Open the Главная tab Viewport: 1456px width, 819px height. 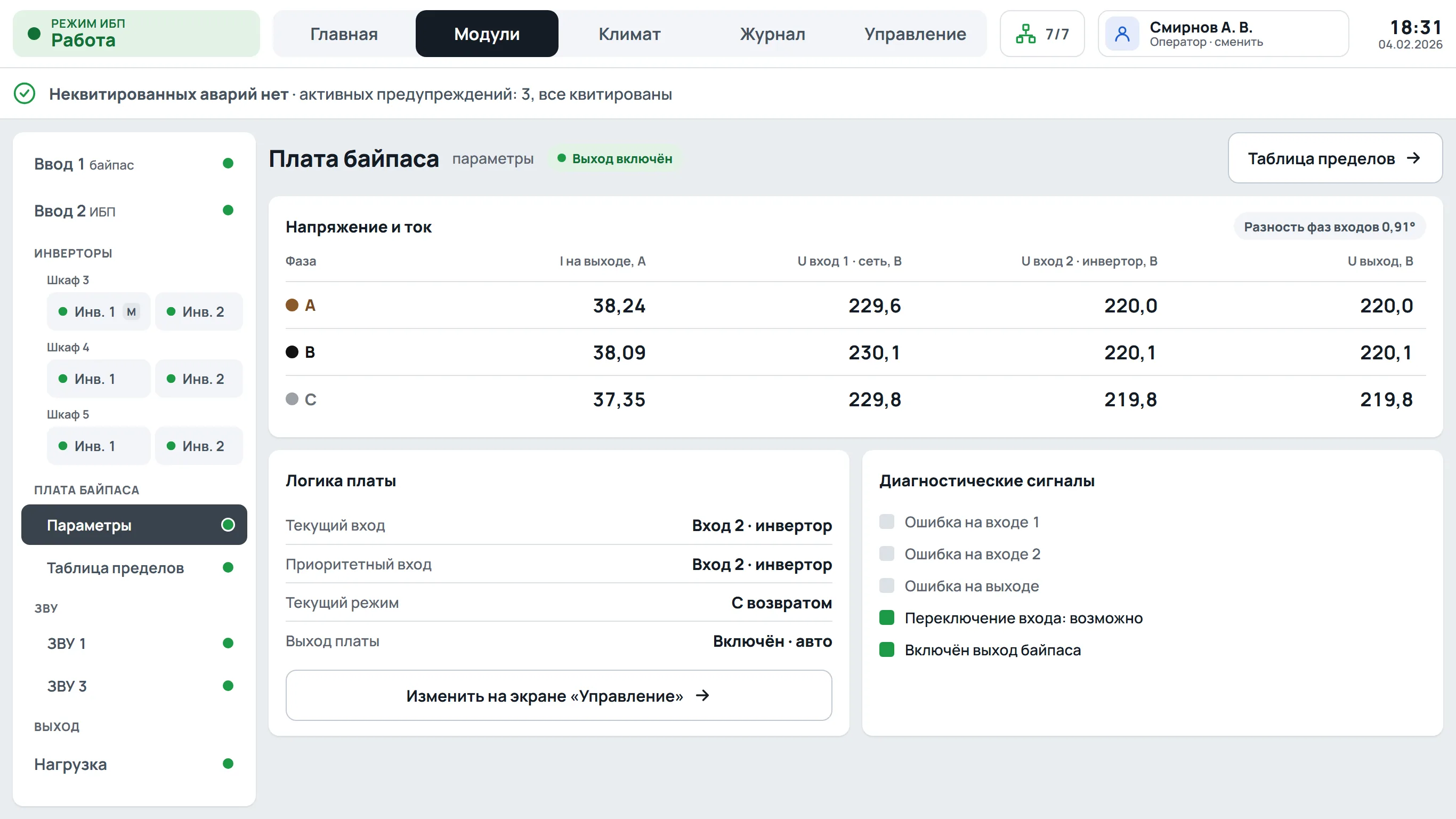tap(344, 34)
